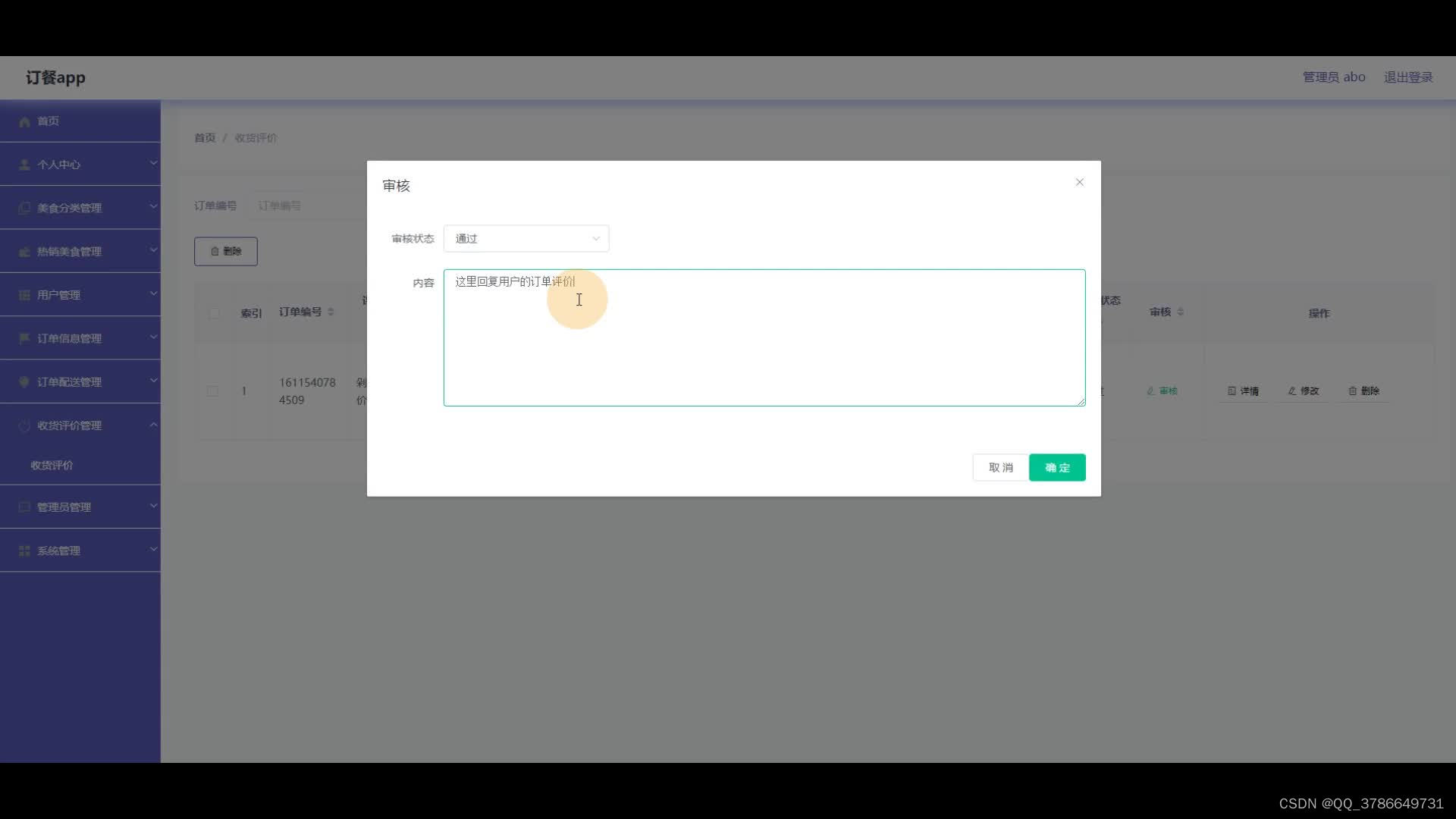Click the 收货评价 breadcrumb text
This screenshot has width=1456, height=819.
coord(256,138)
